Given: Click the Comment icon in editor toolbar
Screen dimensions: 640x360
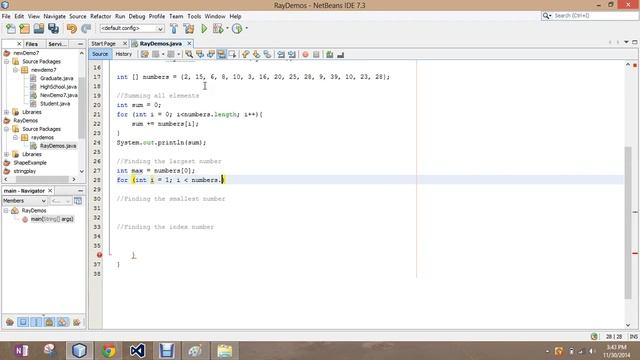Looking at the screenshot, I should point(329,54).
